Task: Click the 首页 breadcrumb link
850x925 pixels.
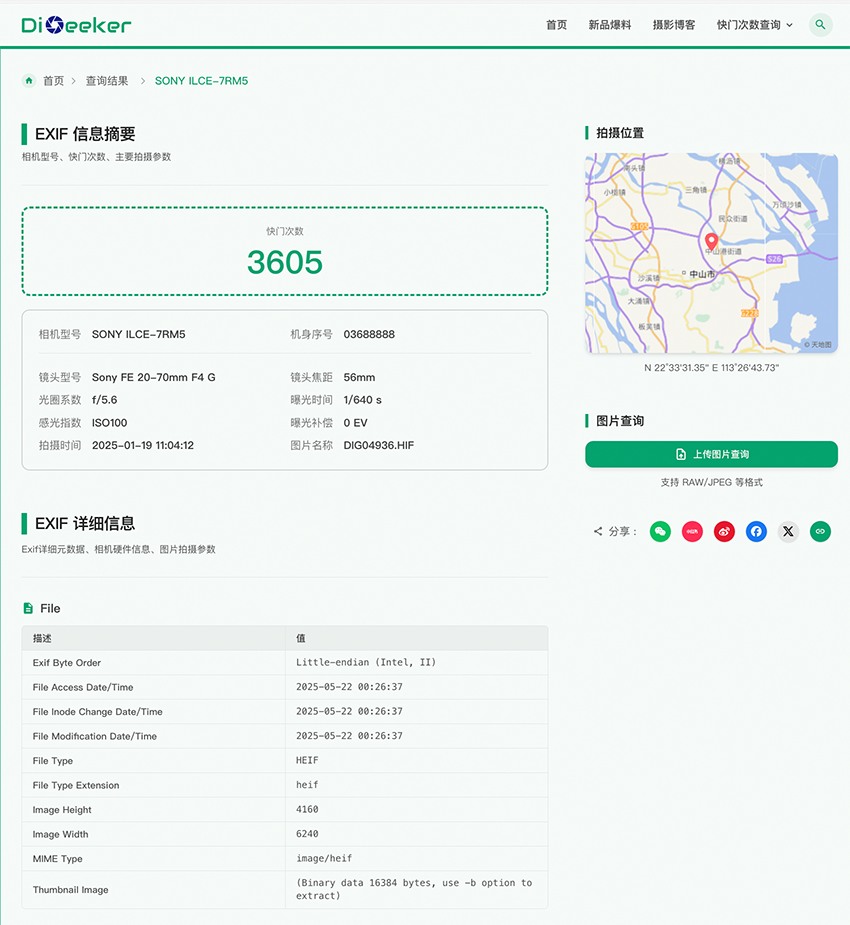Action: pyautogui.click(x=53, y=81)
